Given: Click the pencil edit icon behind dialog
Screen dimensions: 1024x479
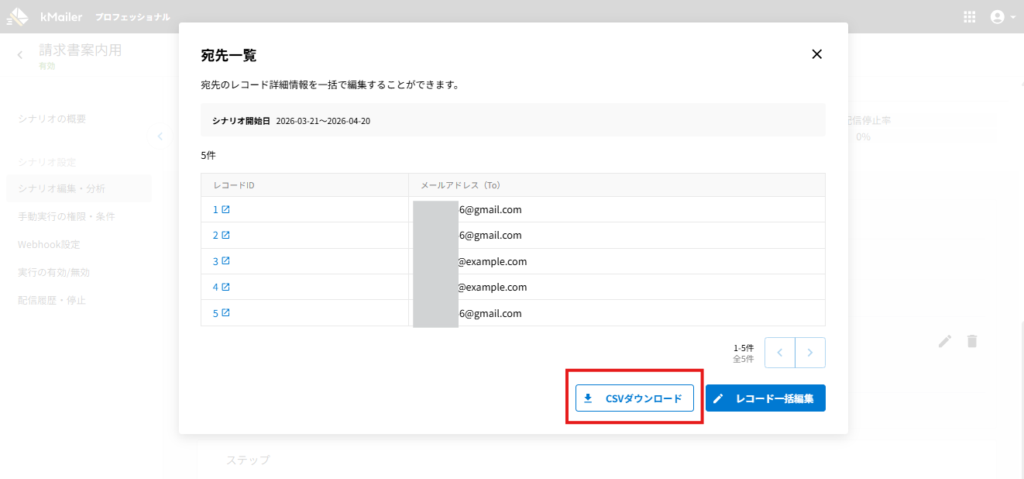Looking at the screenshot, I should pos(945,341).
